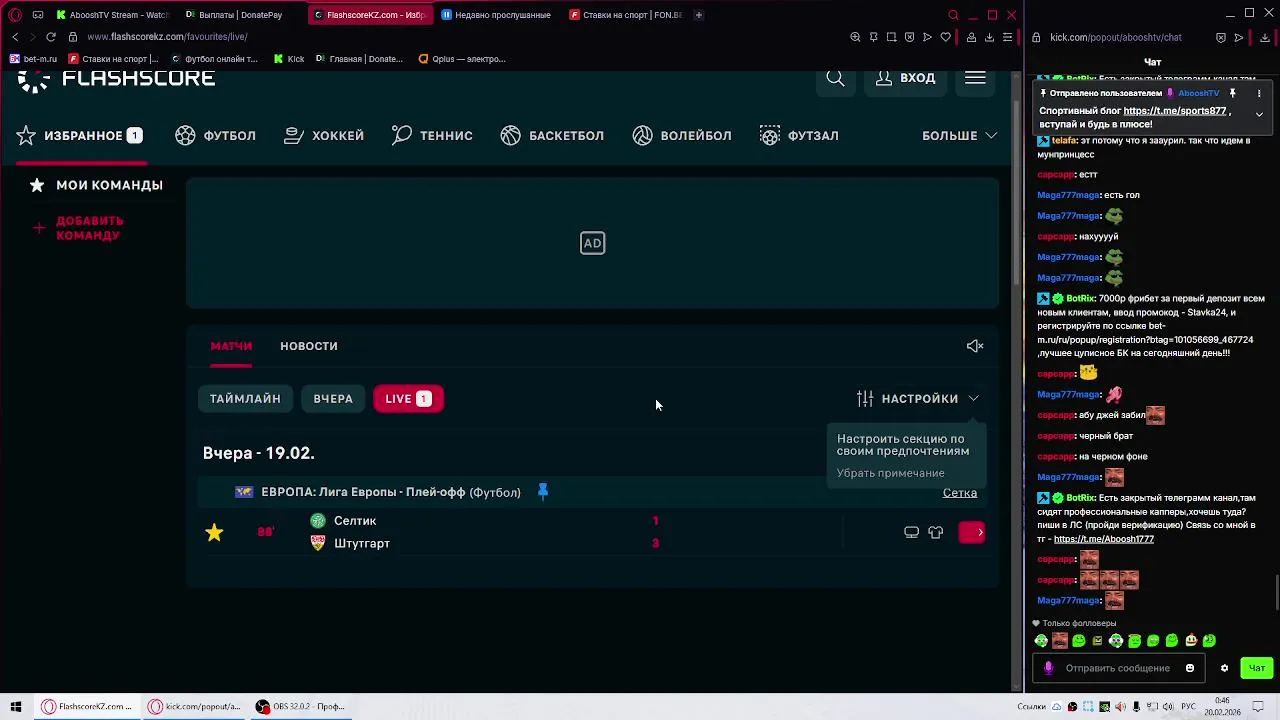Click the taskbar volume speaker icon
This screenshot has width=1280, height=720.
1169,707
